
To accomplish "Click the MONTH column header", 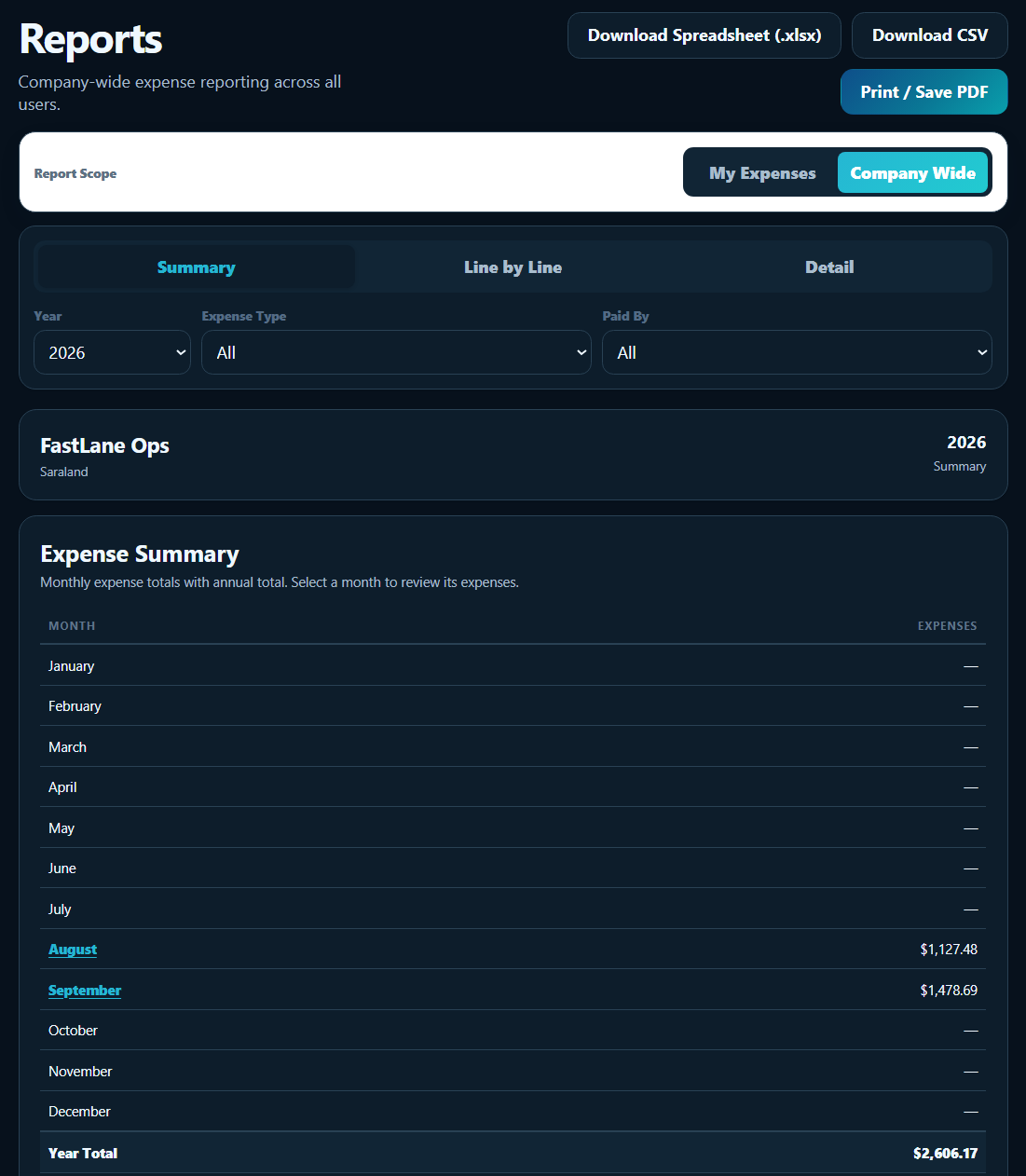I will point(72,626).
